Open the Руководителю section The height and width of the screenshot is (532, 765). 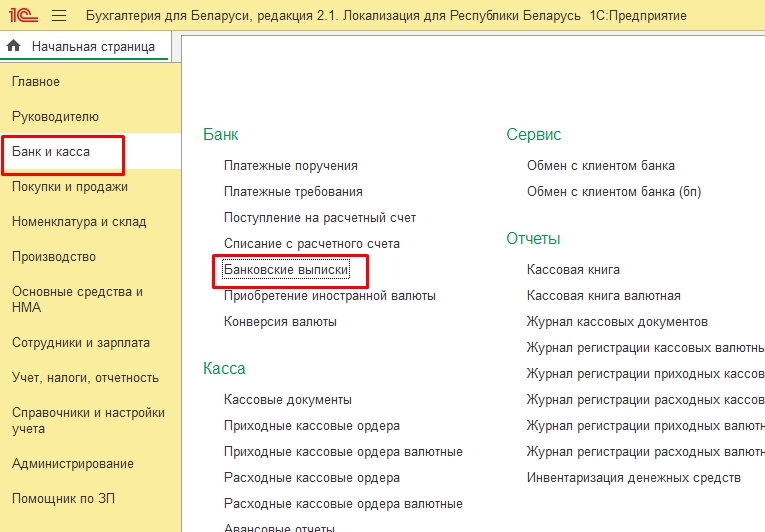55,117
